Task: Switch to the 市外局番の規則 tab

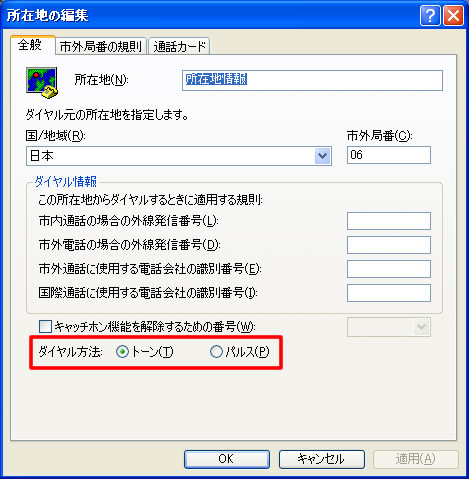Action: [101, 46]
